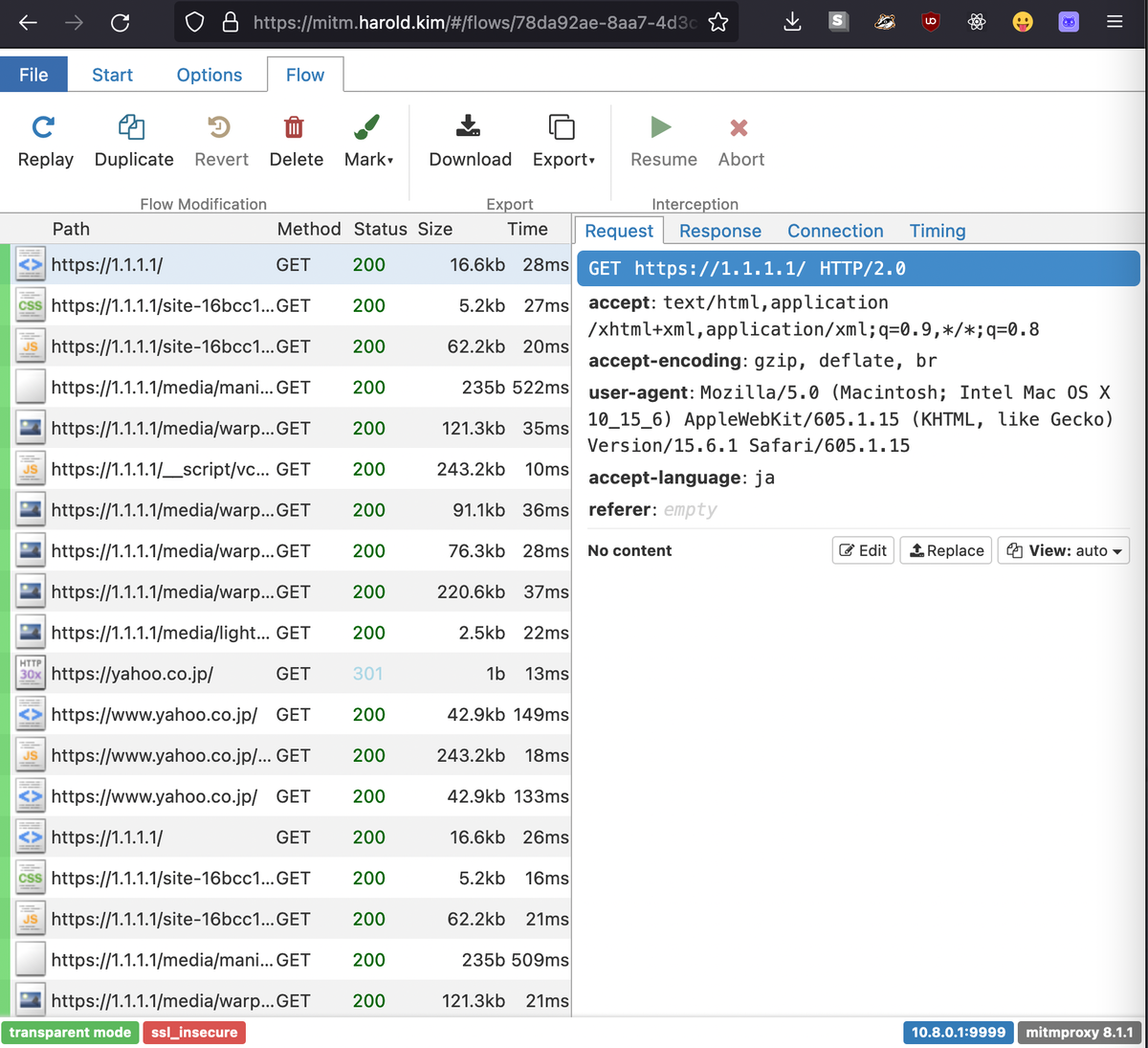Sort flows by Size column
The height and width of the screenshot is (1048, 1148).
tap(434, 229)
